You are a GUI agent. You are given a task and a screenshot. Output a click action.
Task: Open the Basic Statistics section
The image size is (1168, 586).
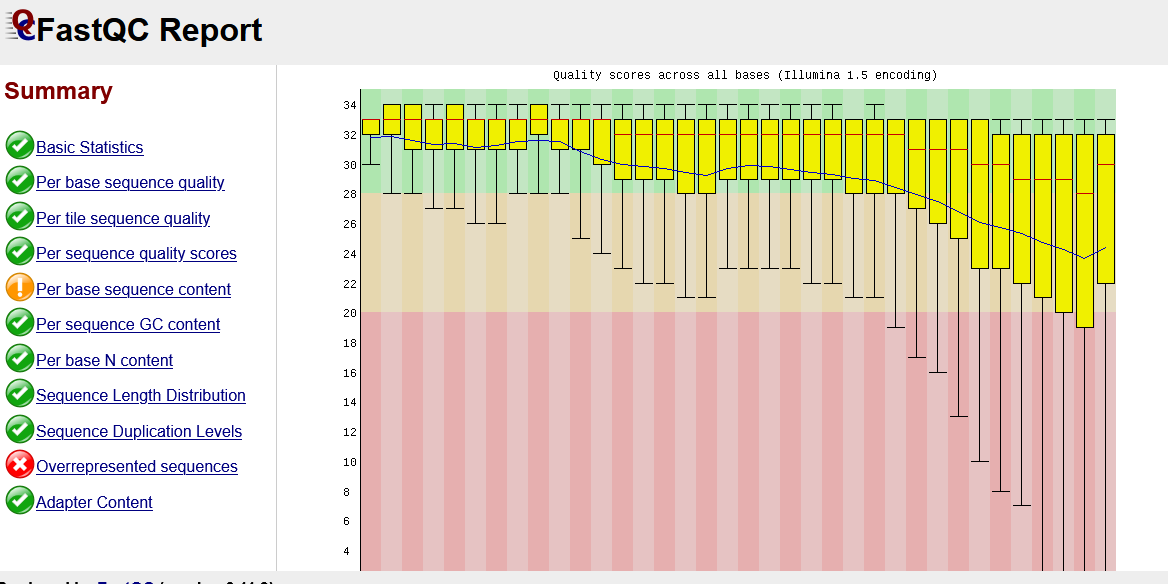coord(90,146)
